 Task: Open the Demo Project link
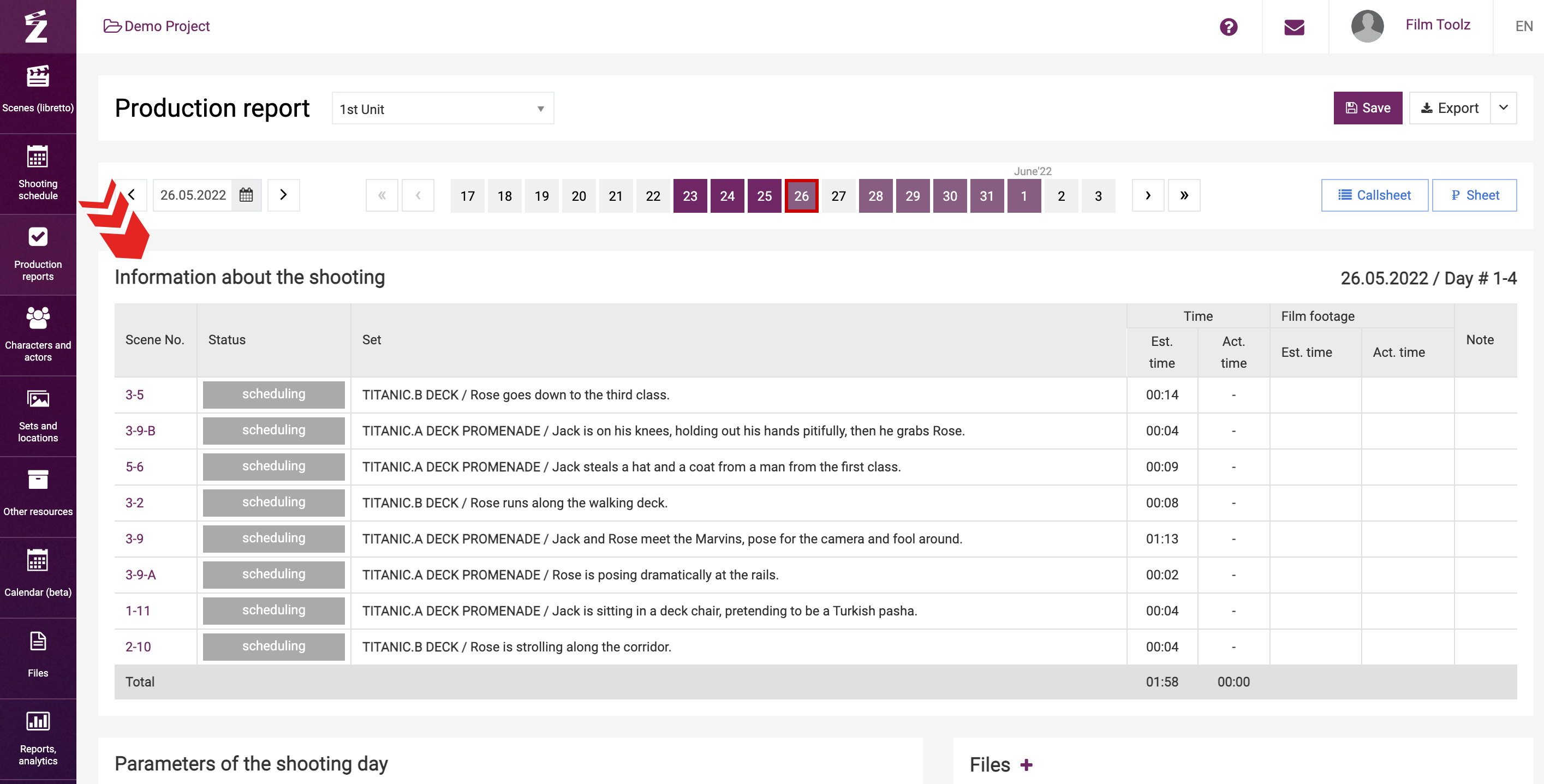click(157, 26)
